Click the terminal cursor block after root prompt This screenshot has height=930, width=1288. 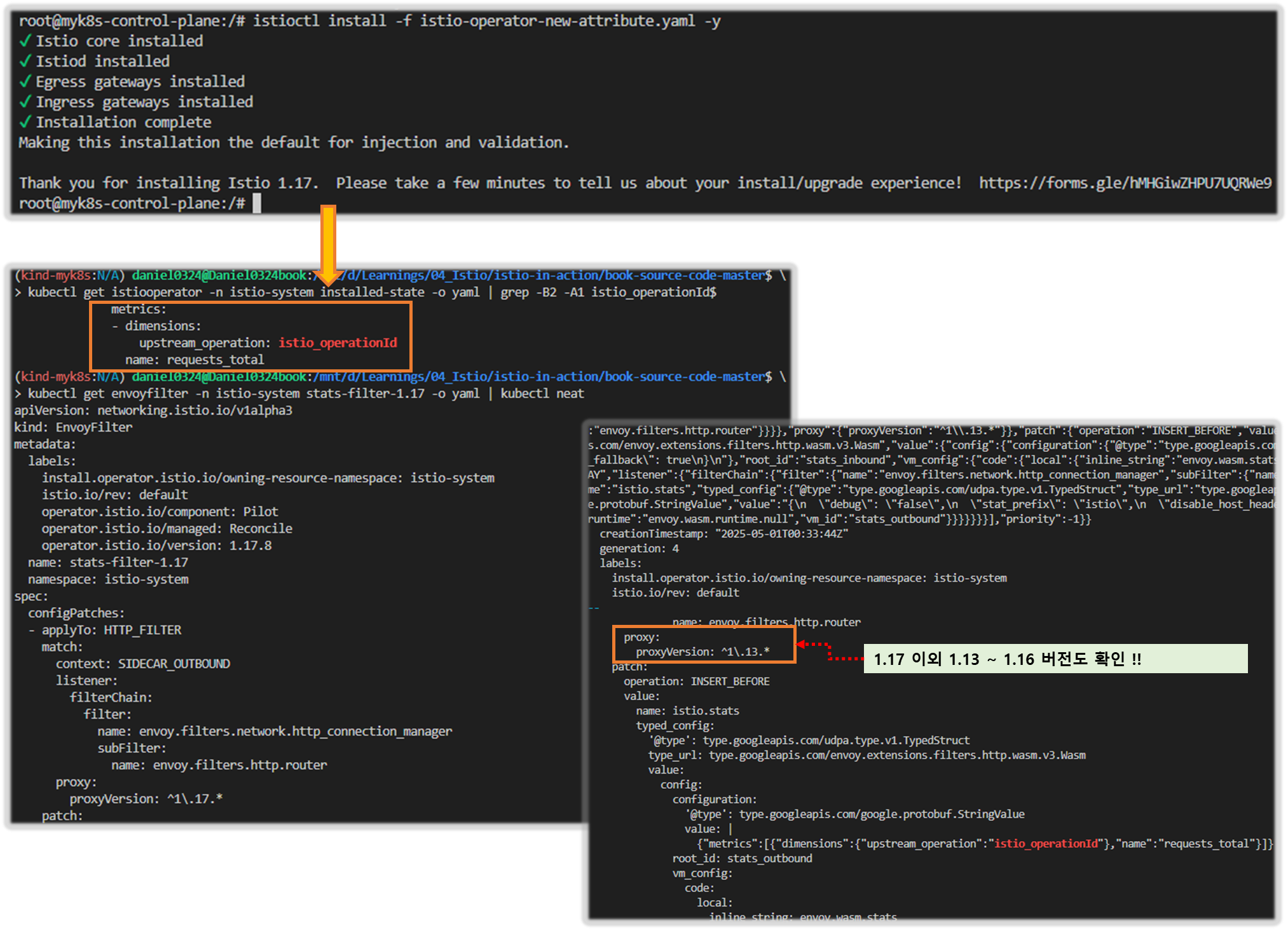pos(257,203)
